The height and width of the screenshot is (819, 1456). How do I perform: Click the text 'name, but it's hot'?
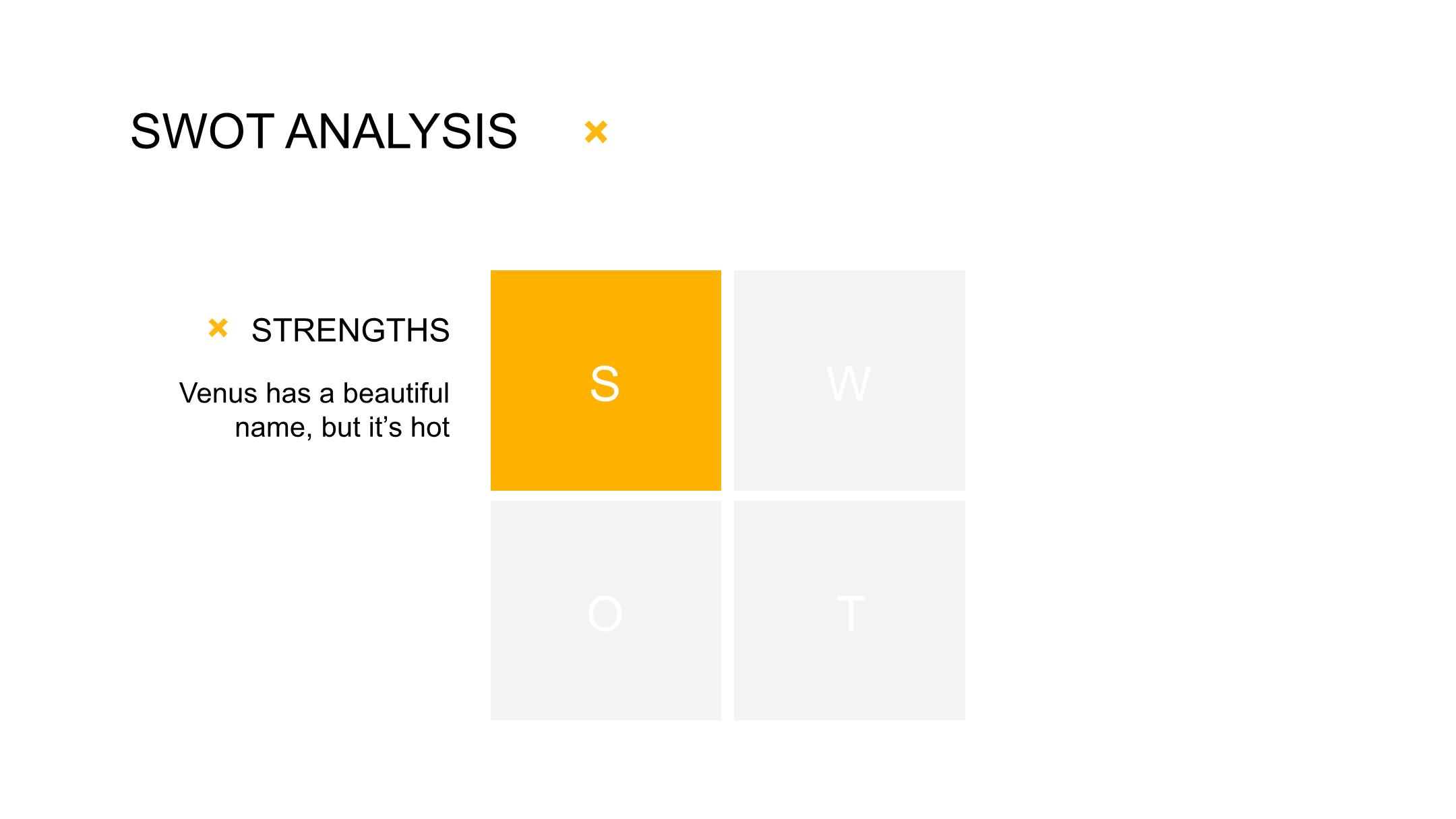click(342, 427)
